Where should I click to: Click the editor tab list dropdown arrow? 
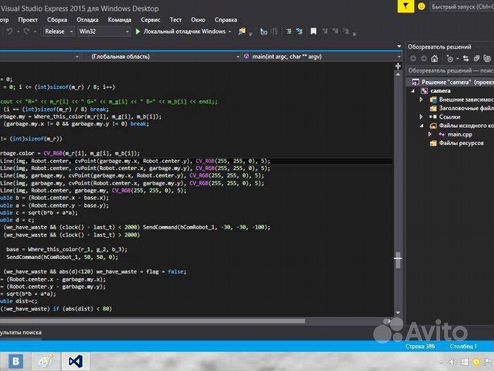[399, 46]
